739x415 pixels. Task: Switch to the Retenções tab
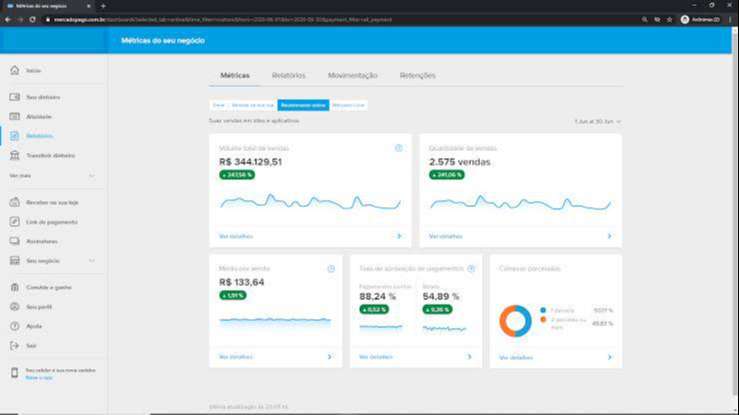point(417,75)
